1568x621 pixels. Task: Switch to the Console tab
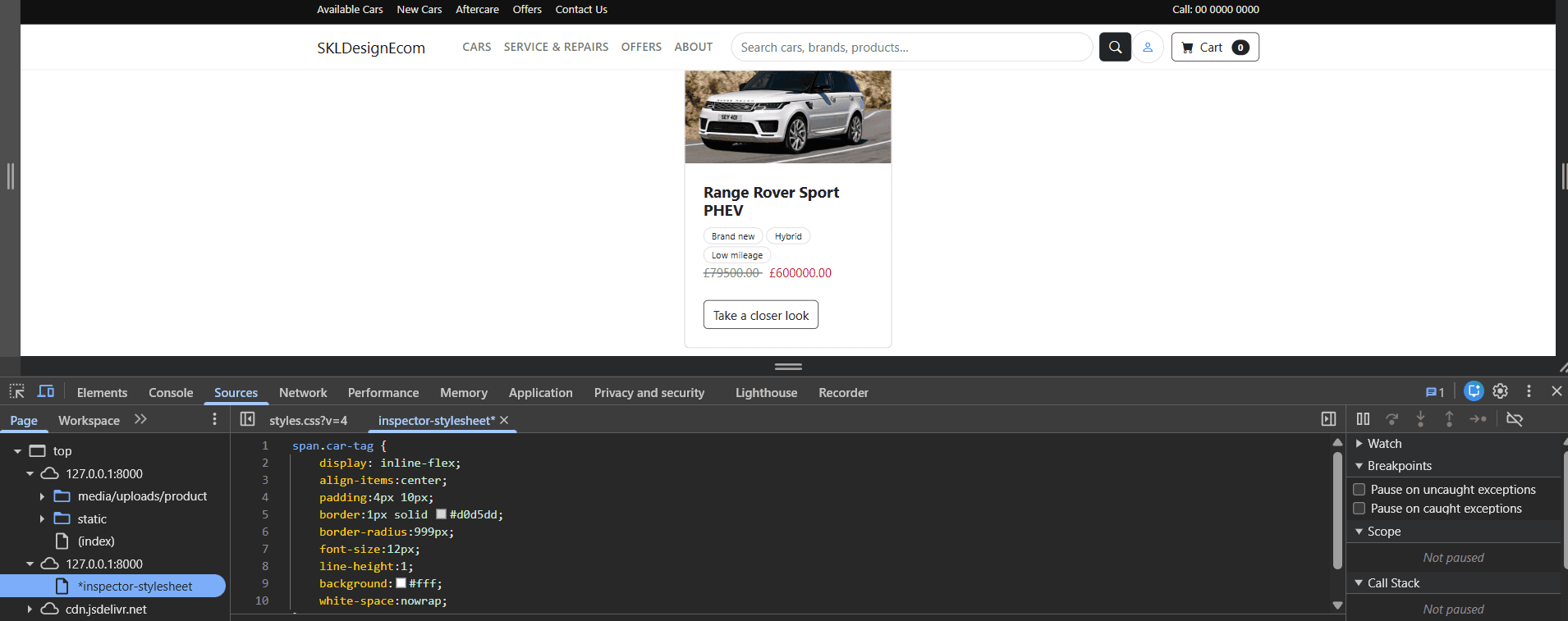171,392
